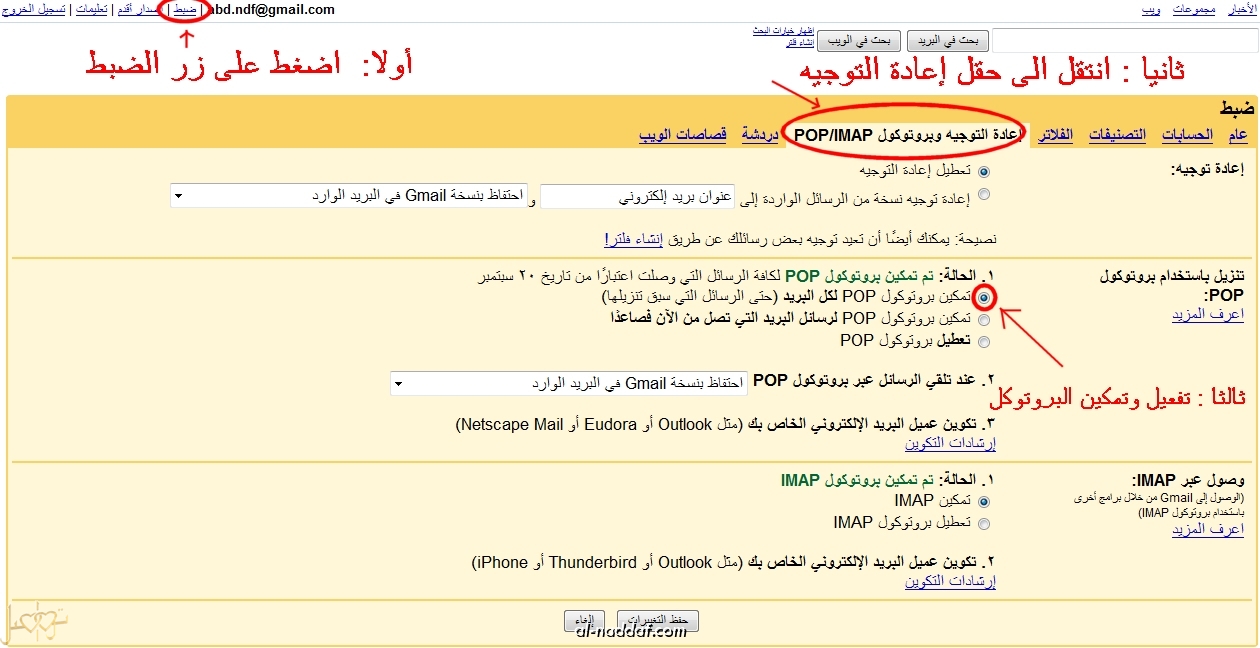This screenshot has width=1260, height=648.
Task: Focus the mail search text box
Action: [1125, 41]
